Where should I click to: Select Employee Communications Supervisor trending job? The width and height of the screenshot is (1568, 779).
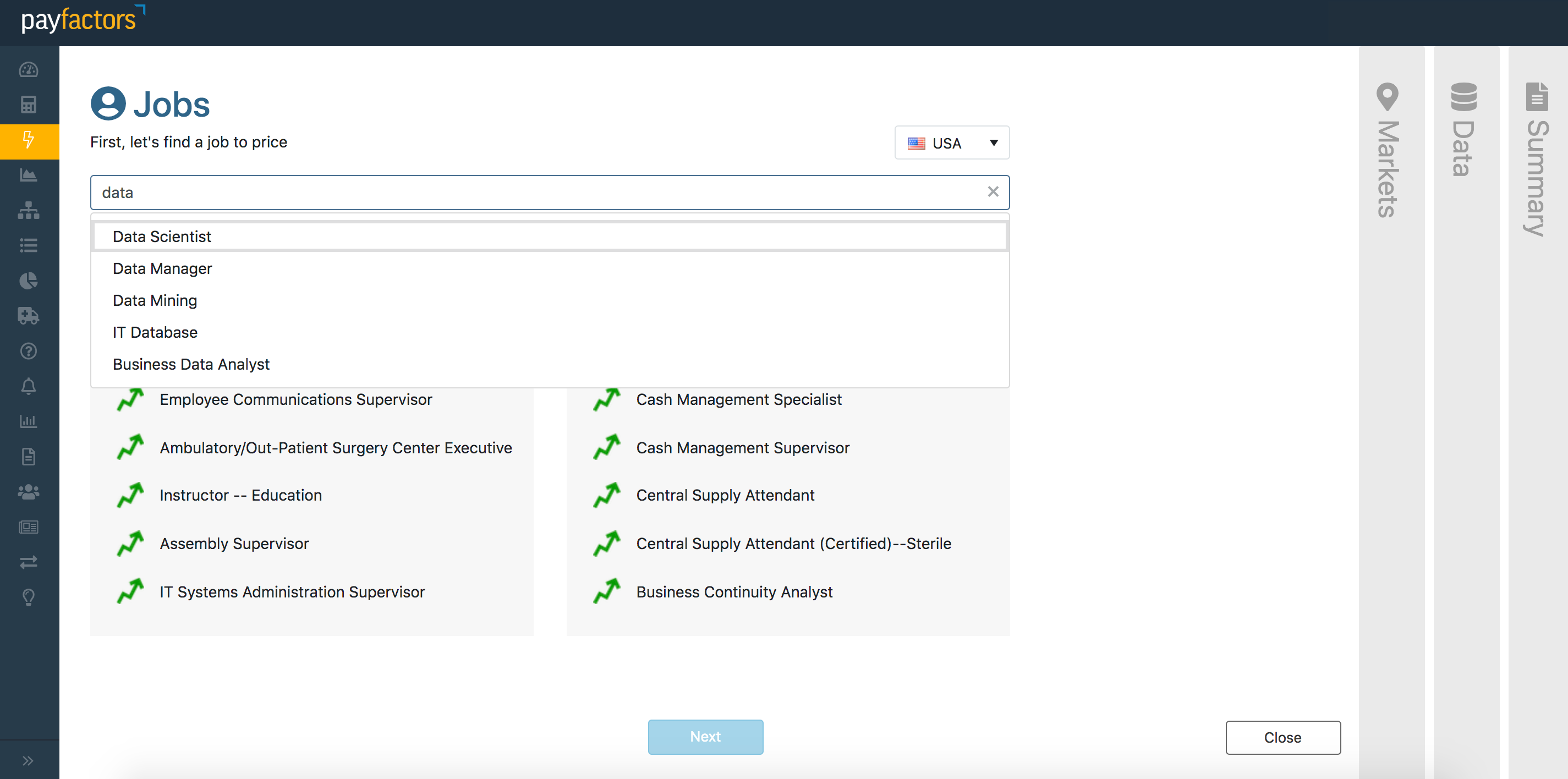click(296, 400)
